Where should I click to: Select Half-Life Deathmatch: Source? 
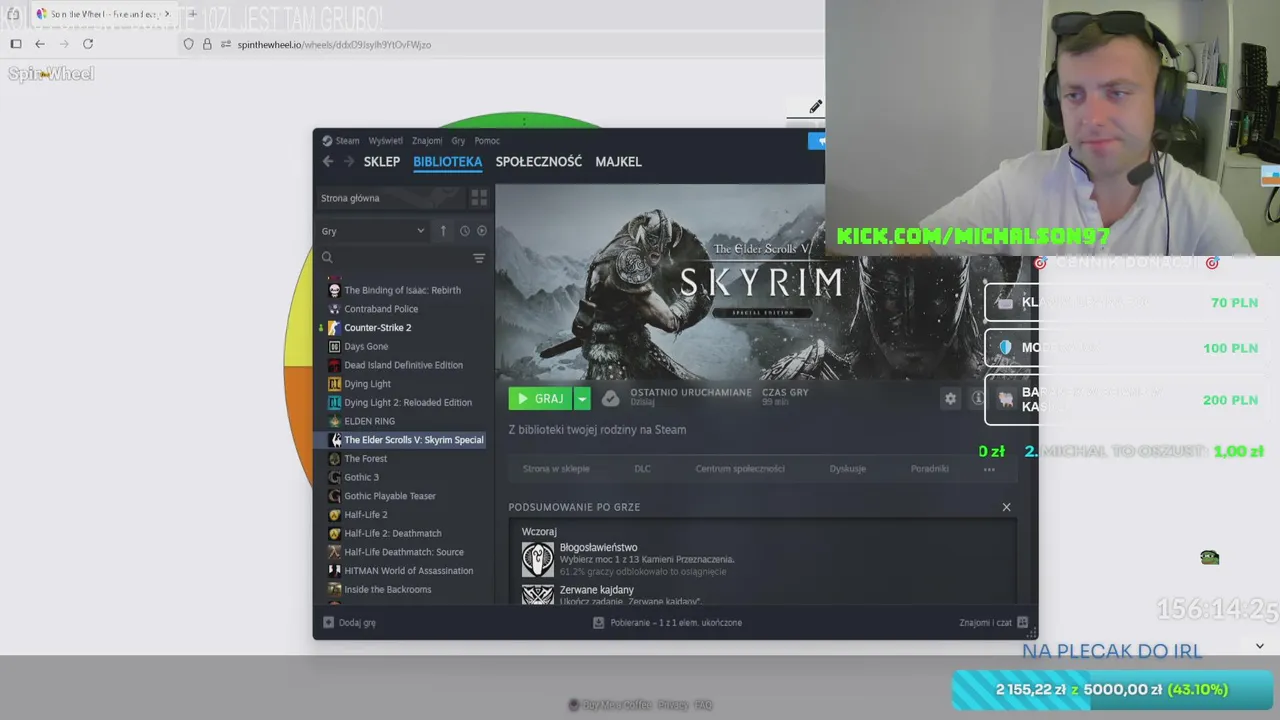pyautogui.click(x=404, y=552)
